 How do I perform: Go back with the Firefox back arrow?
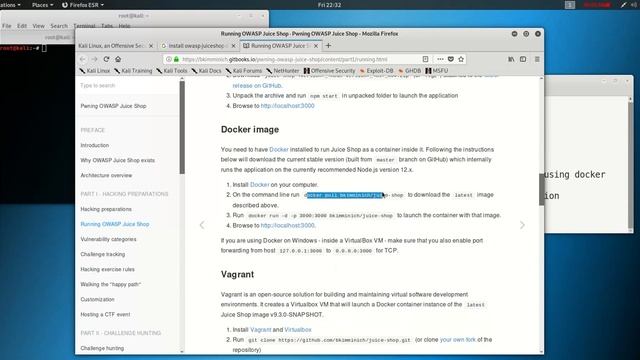pos(83,59)
